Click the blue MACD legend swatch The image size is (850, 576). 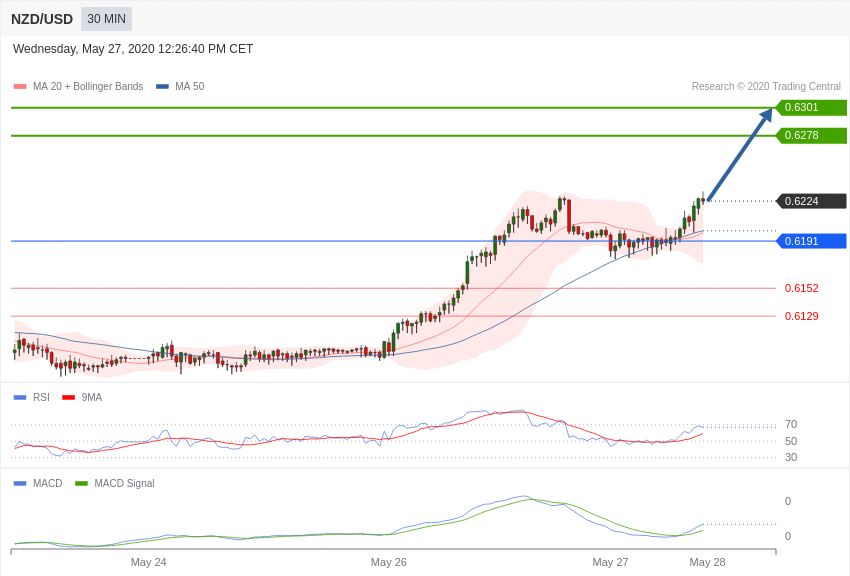pos(20,483)
